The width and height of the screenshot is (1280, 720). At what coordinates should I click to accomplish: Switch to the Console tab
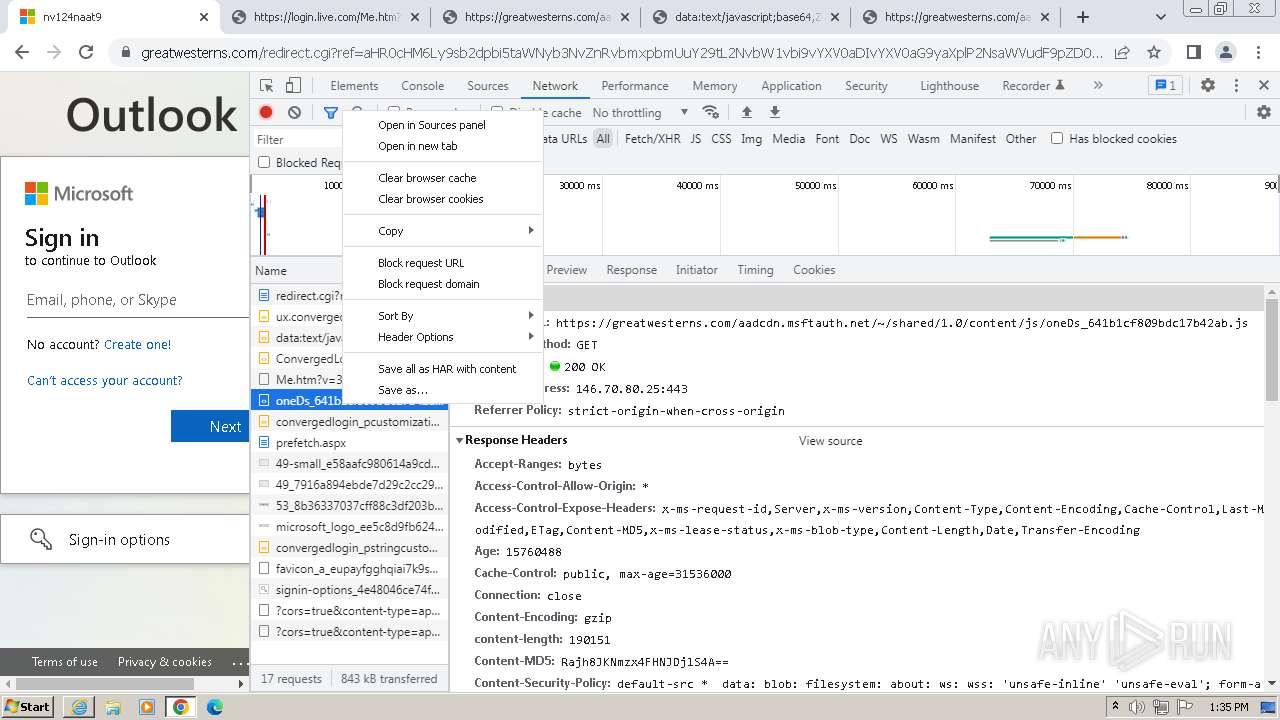pos(422,86)
